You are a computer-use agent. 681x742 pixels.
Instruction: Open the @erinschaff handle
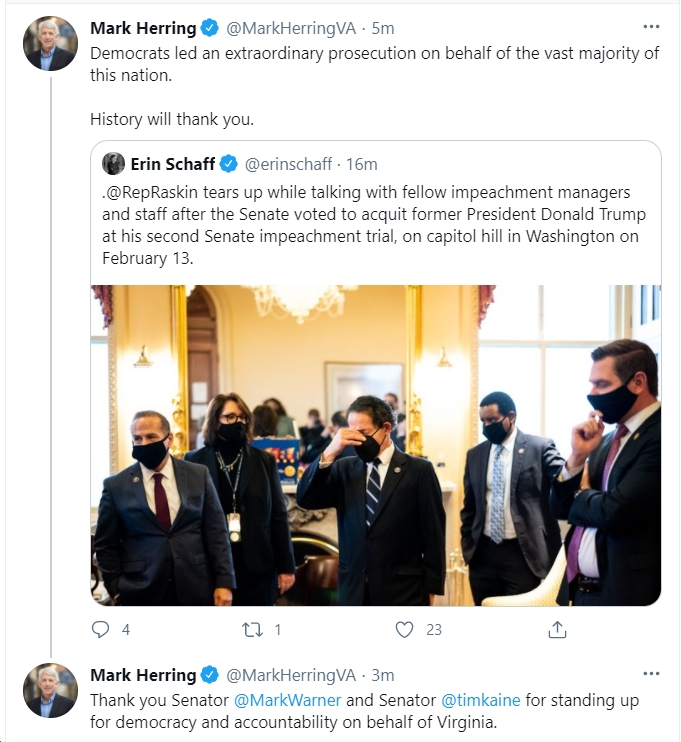tap(288, 164)
